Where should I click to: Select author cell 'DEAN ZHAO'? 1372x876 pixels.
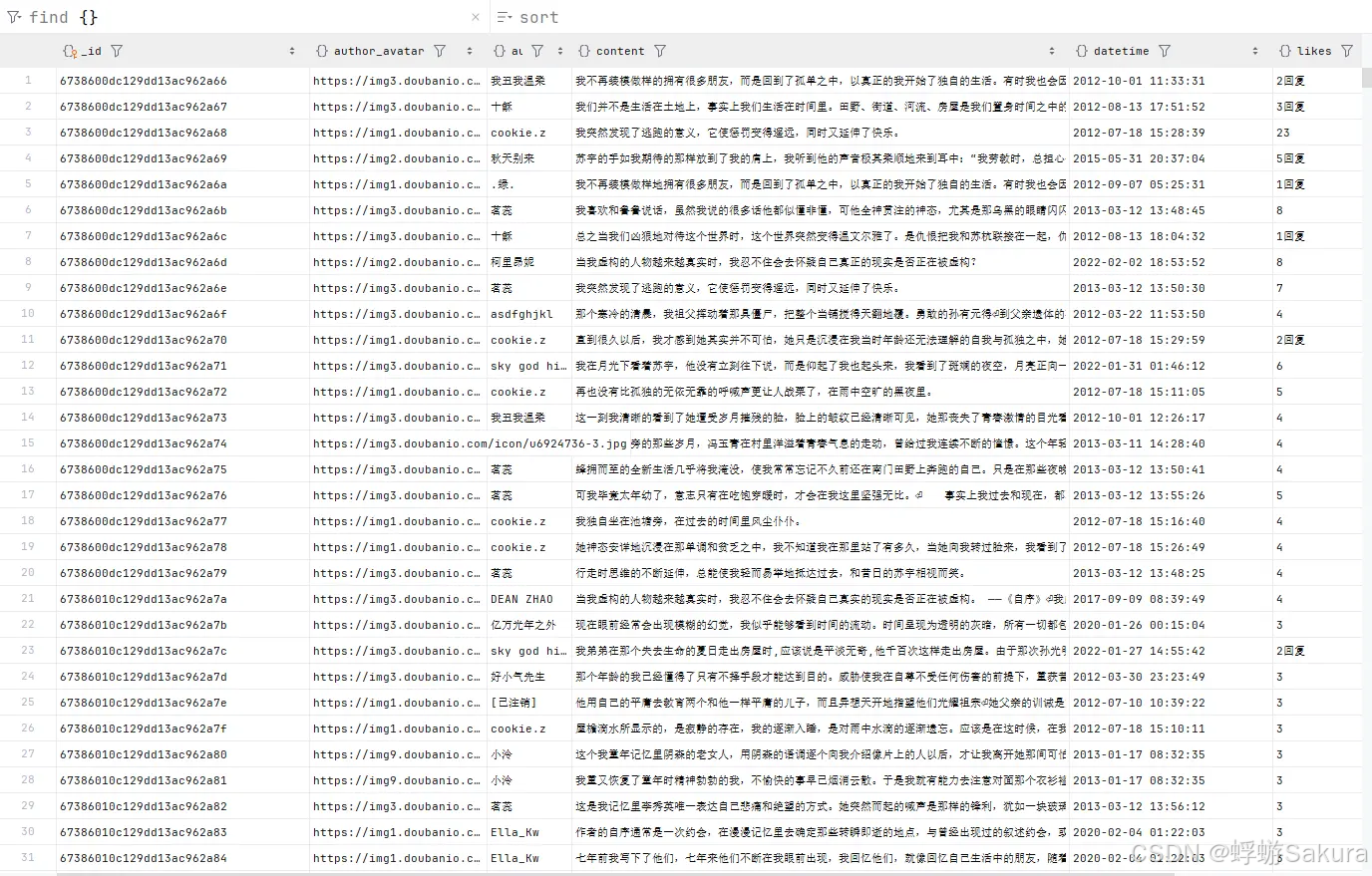(528, 599)
